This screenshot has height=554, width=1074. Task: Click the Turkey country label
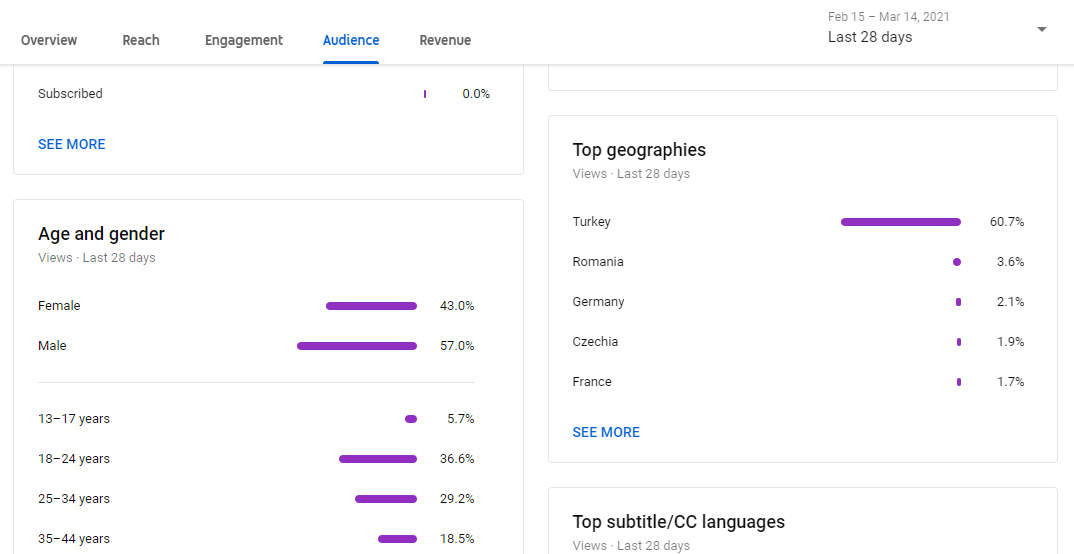(592, 222)
